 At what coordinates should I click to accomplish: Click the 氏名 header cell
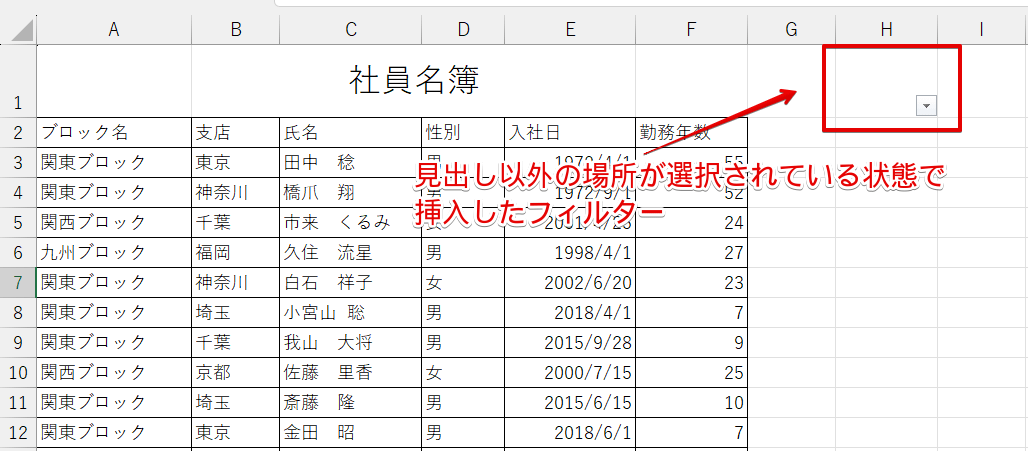pos(351,132)
